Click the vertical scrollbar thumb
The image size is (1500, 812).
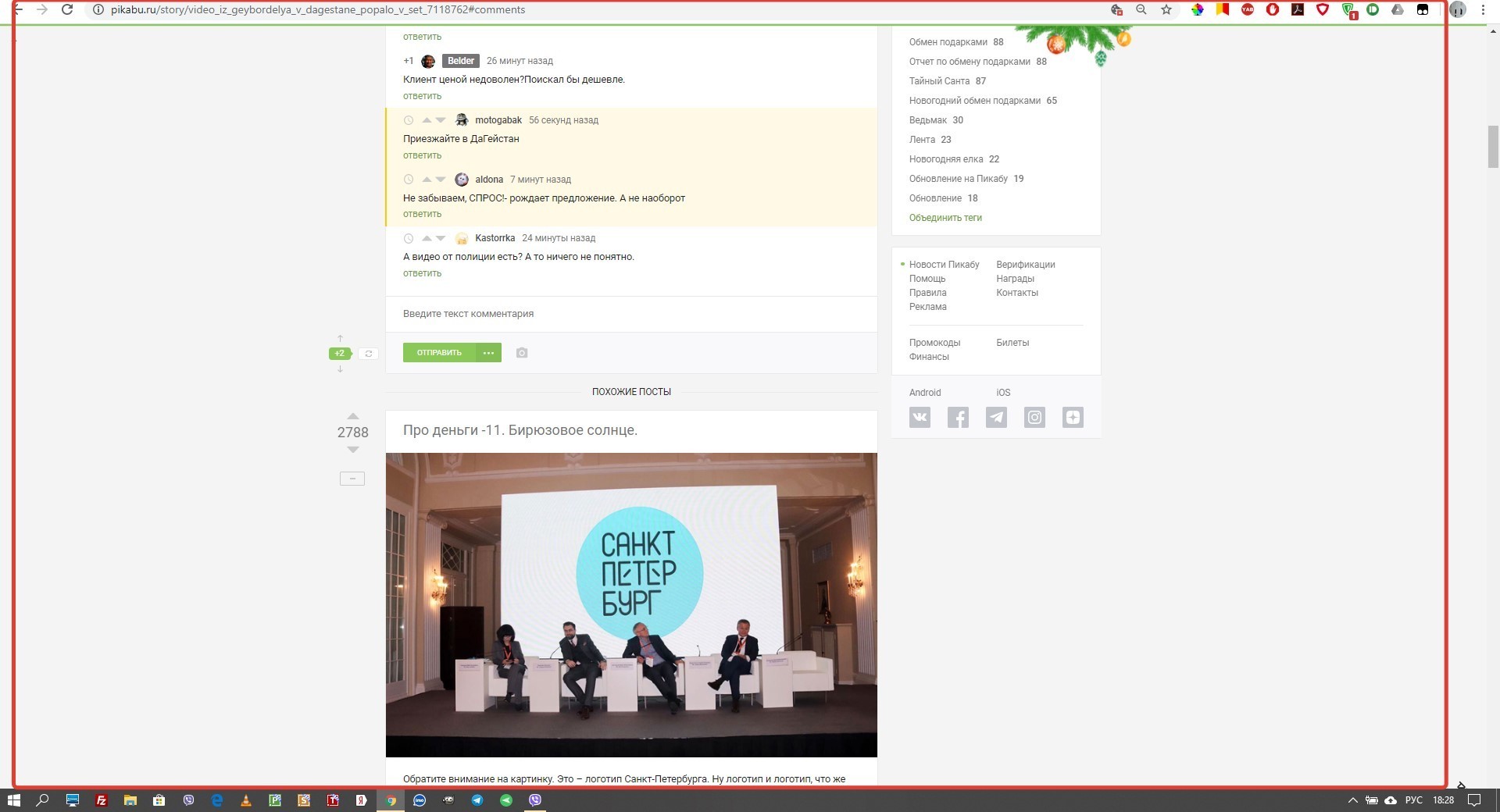point(1493,147)
